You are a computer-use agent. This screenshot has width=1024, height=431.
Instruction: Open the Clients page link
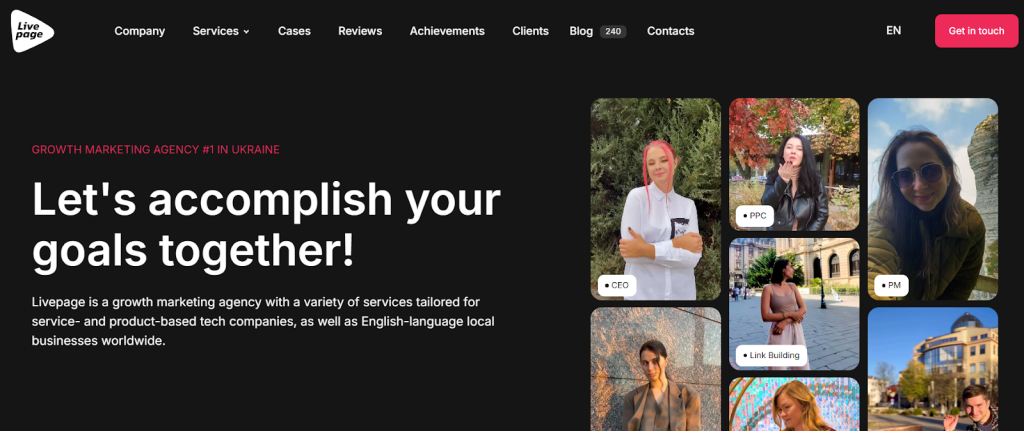[x=530, y=31]
